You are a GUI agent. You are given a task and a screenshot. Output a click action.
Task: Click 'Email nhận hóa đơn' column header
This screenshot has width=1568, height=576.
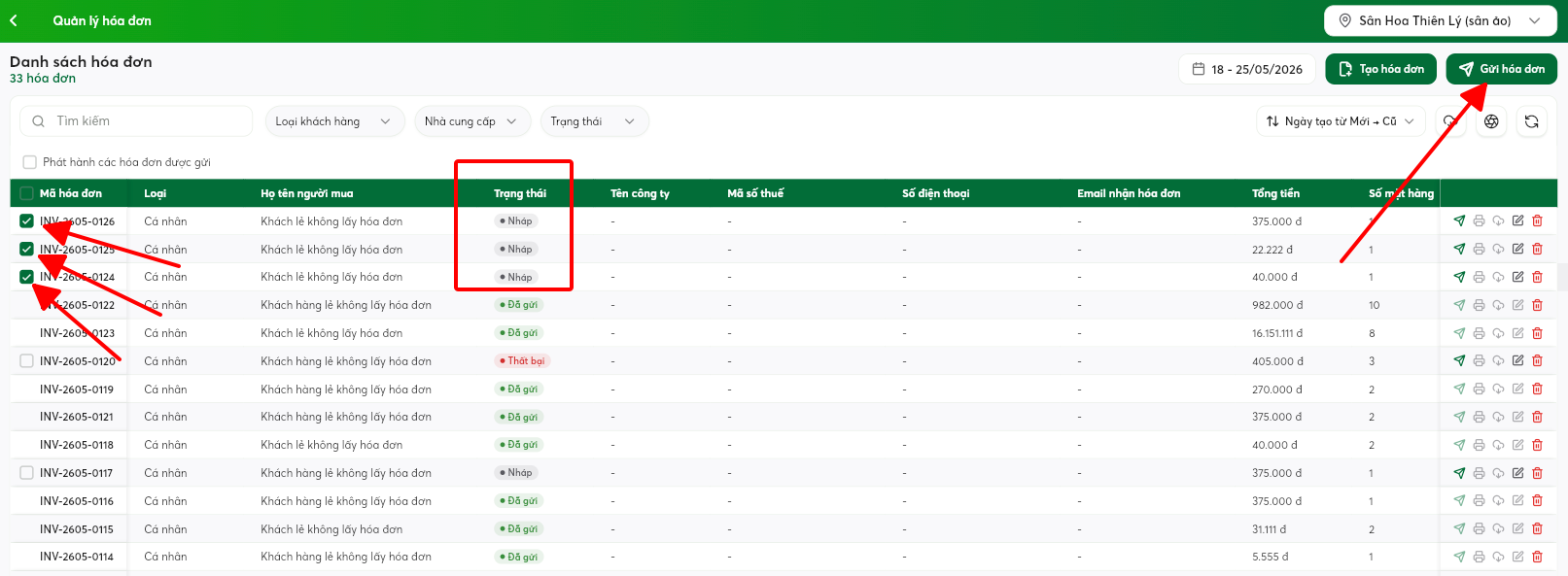pos(1129,193)
